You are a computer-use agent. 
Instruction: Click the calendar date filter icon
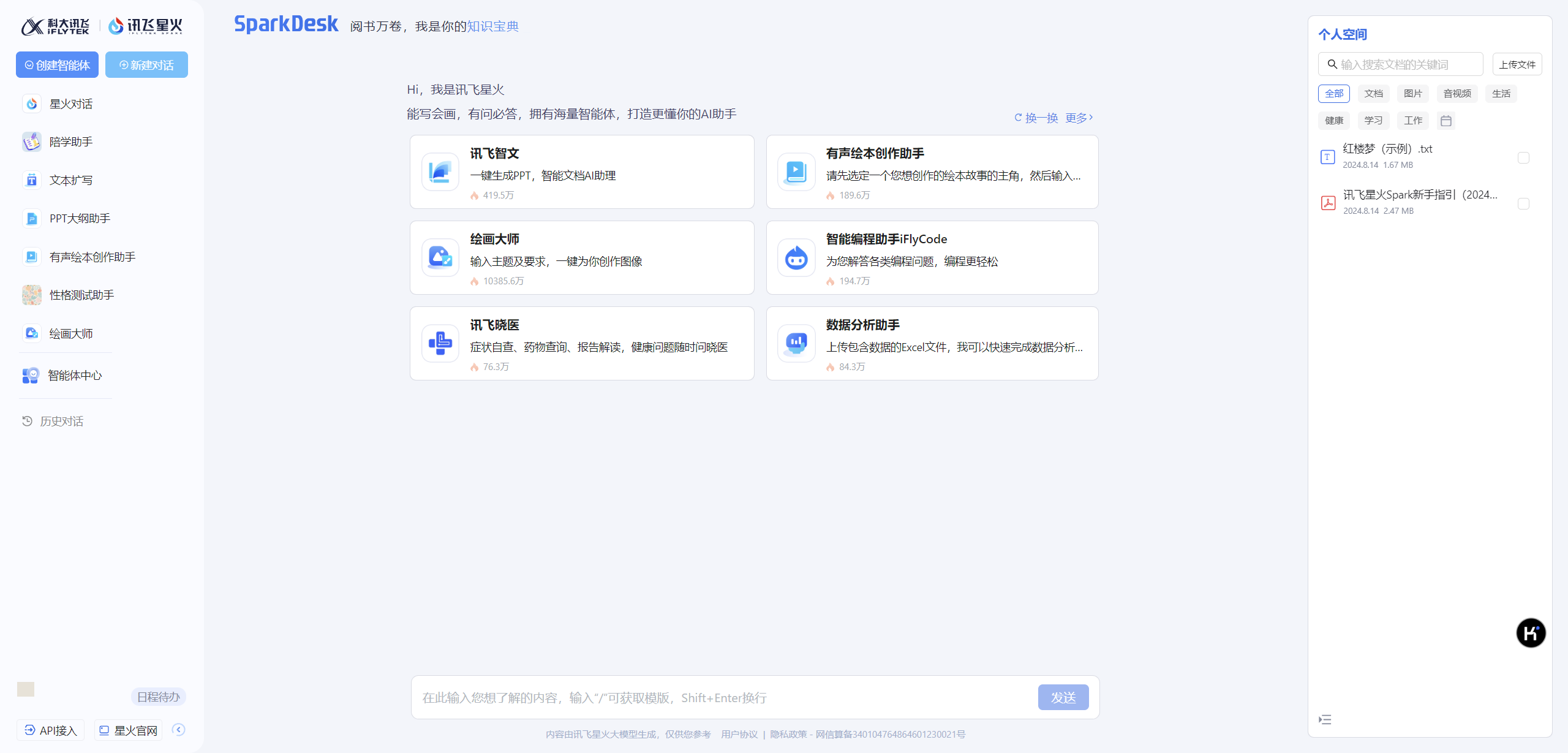(x=1445, y=121)
